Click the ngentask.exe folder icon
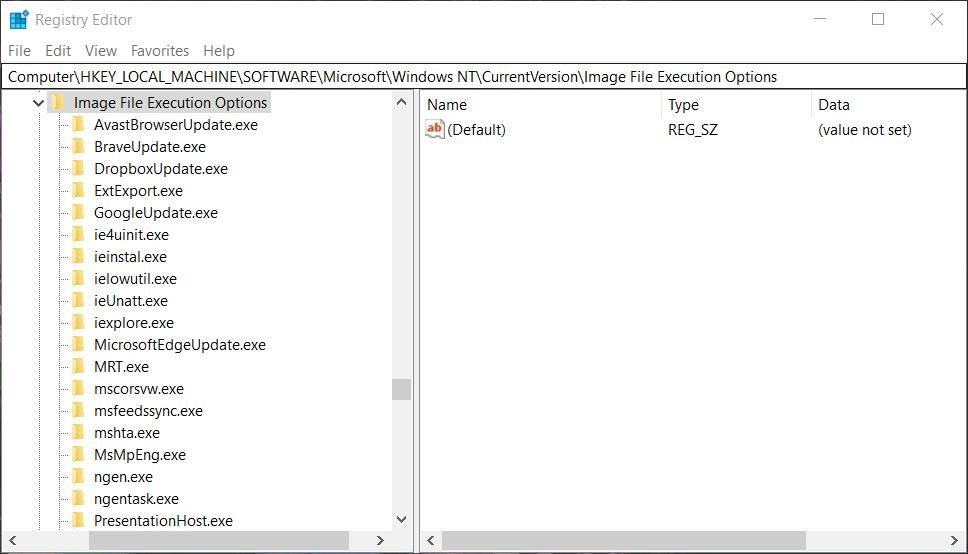 tap(78, 499)
